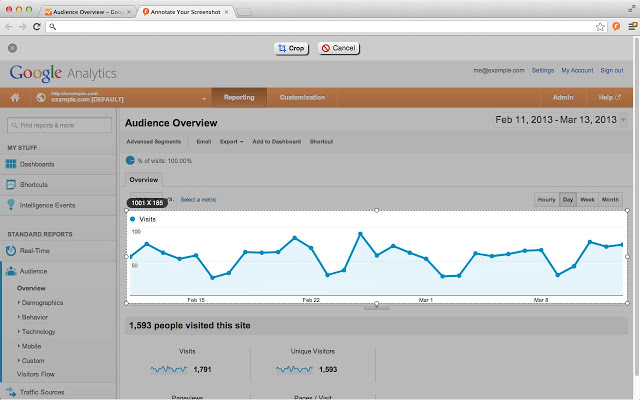Switch graph to Month view
The width and height of the screenshot is (640, 400).
coord(610,200)
